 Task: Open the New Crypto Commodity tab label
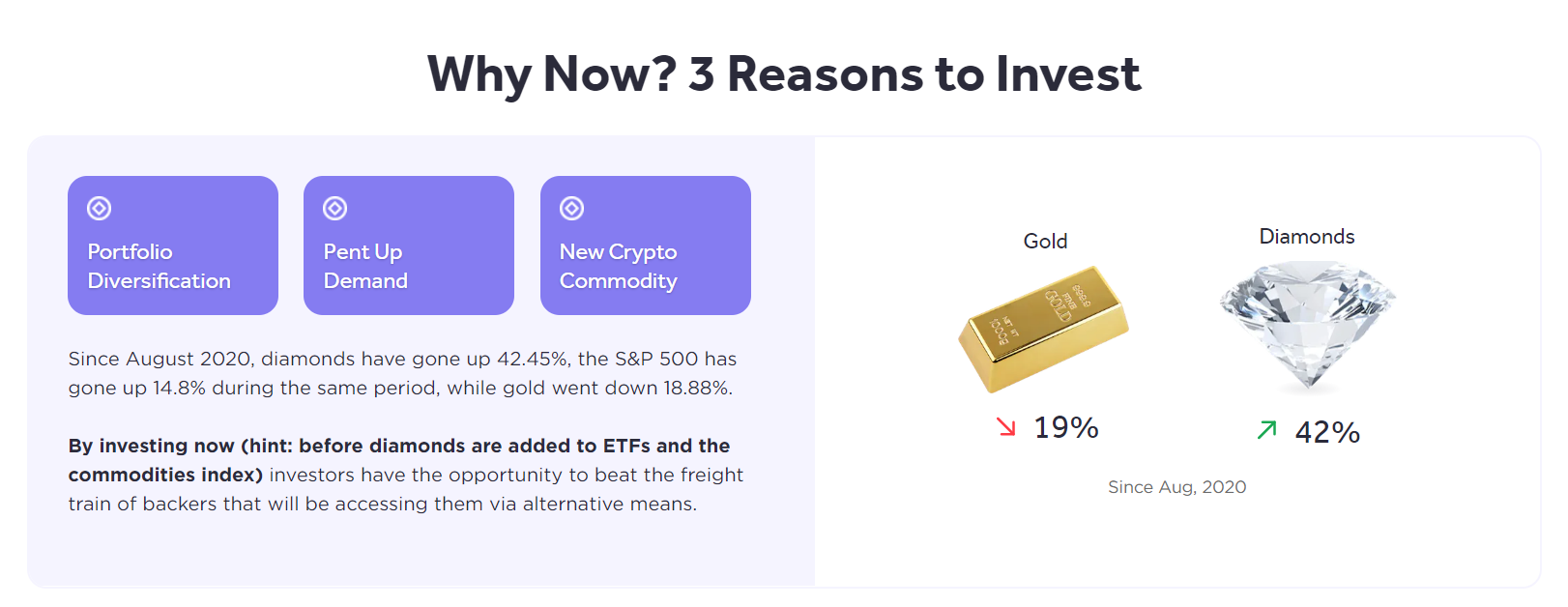[619, 266]
